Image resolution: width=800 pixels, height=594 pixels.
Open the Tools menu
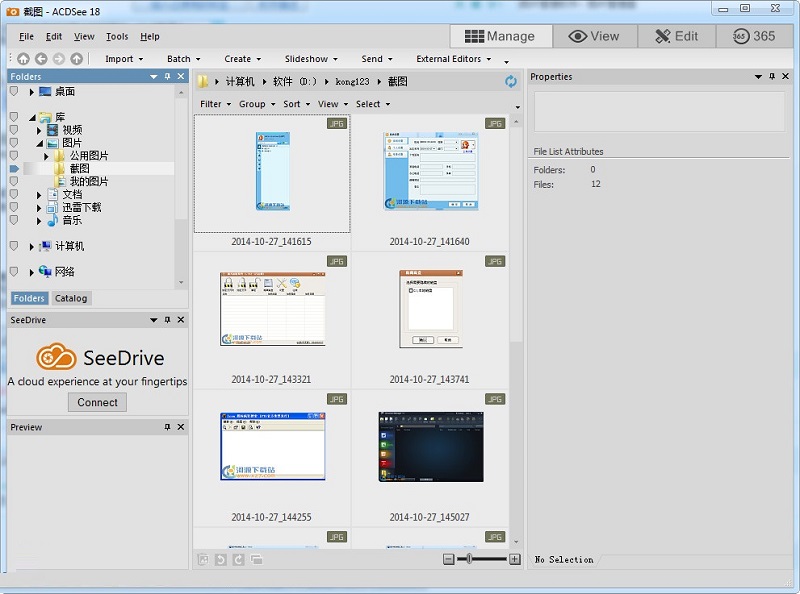pyautogui.click(x=117, y=37)
